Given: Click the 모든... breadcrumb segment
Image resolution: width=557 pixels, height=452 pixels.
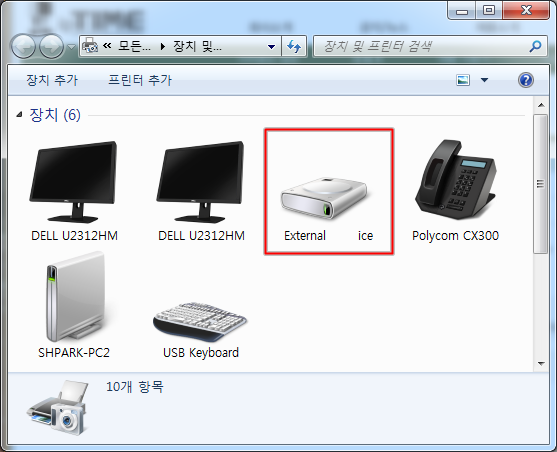Looking at the screenshot, I should point(134,46).
